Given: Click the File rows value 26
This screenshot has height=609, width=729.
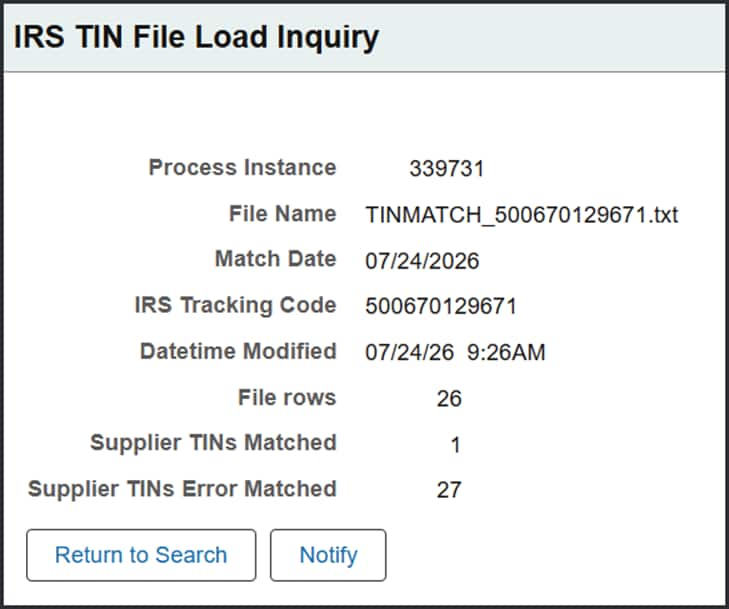Looking at the screenshot, I should [x=449, y=398].
